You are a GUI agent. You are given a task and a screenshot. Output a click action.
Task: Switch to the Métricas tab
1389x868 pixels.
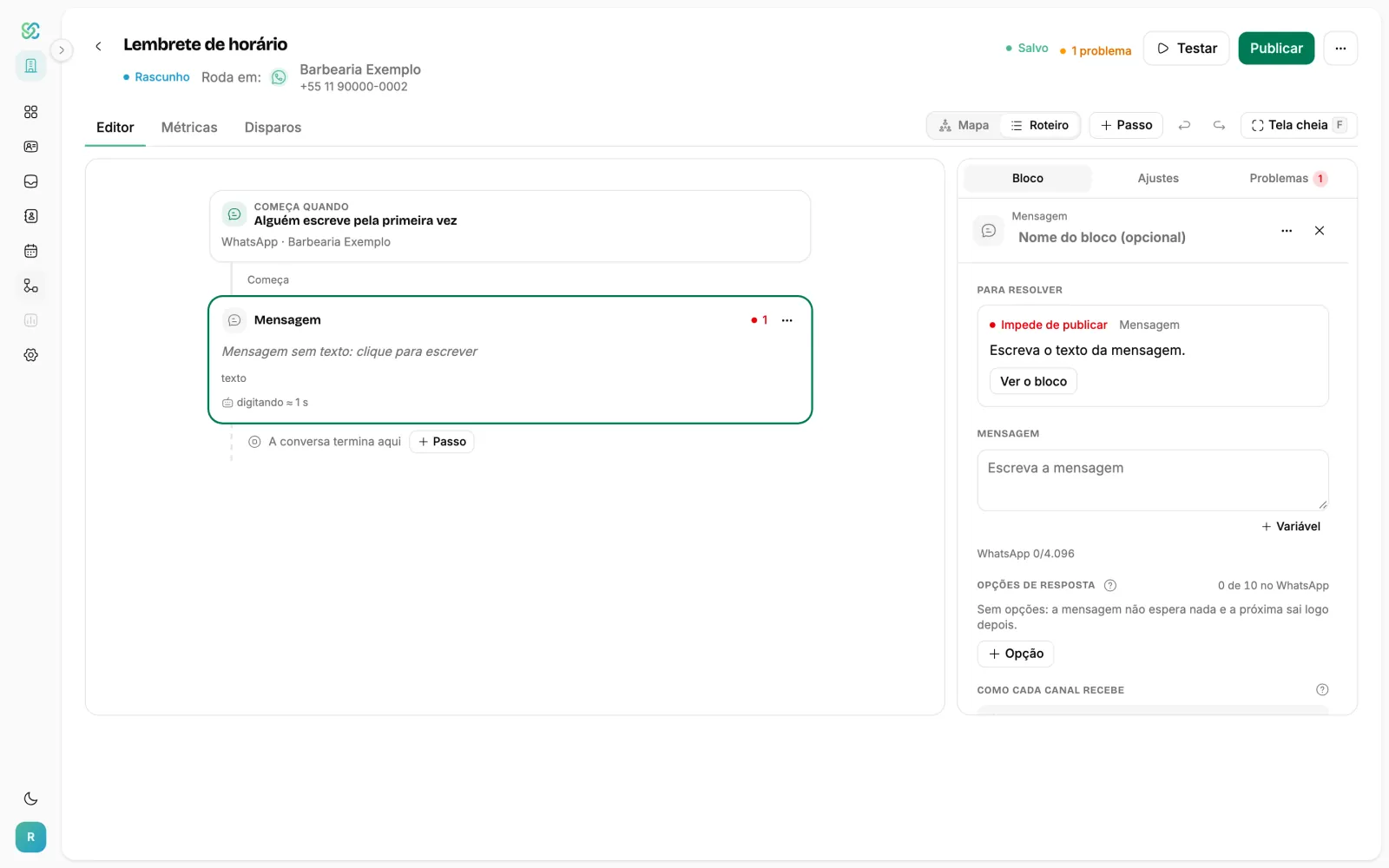189,128
